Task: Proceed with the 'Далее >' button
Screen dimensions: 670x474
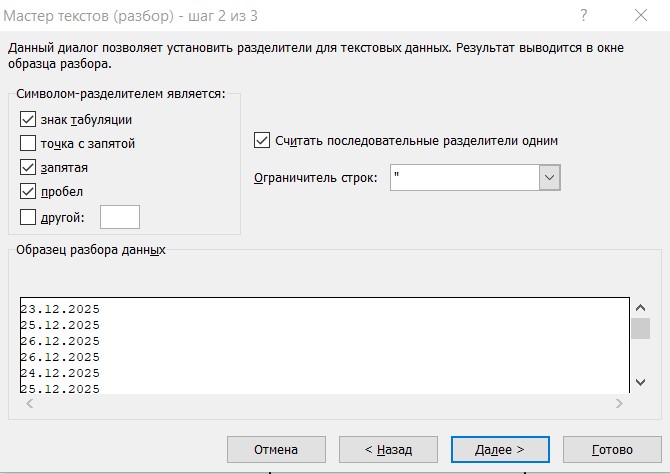Action: [500, 449]
